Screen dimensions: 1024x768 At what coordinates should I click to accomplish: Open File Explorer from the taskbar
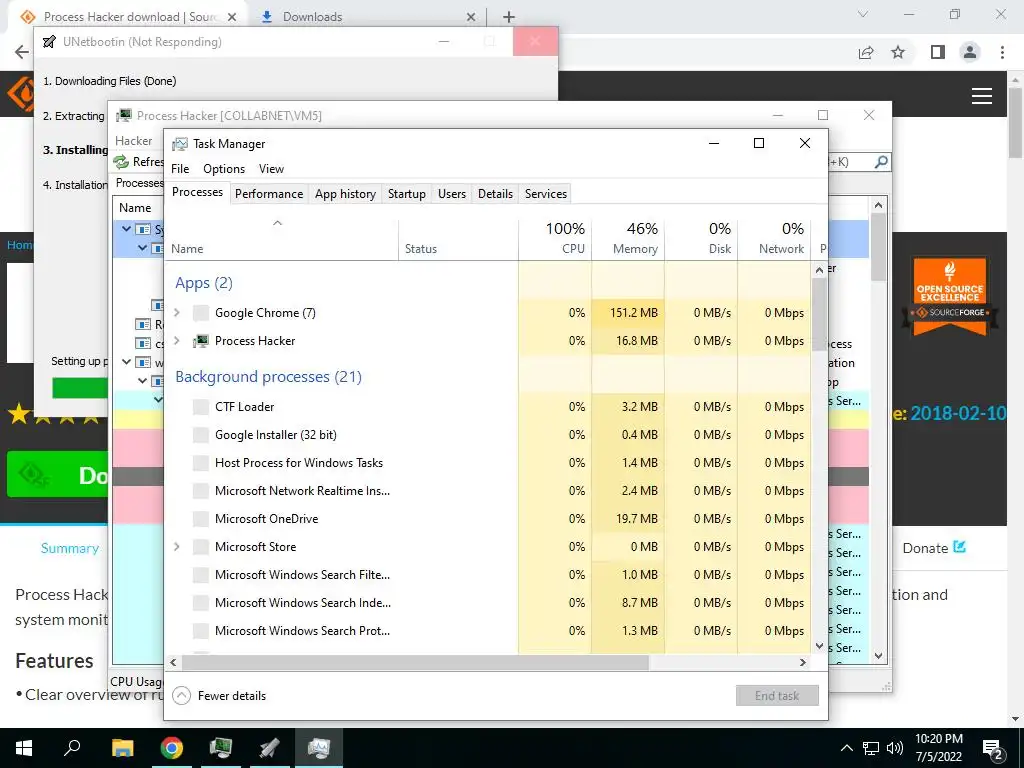pos(122,748)
